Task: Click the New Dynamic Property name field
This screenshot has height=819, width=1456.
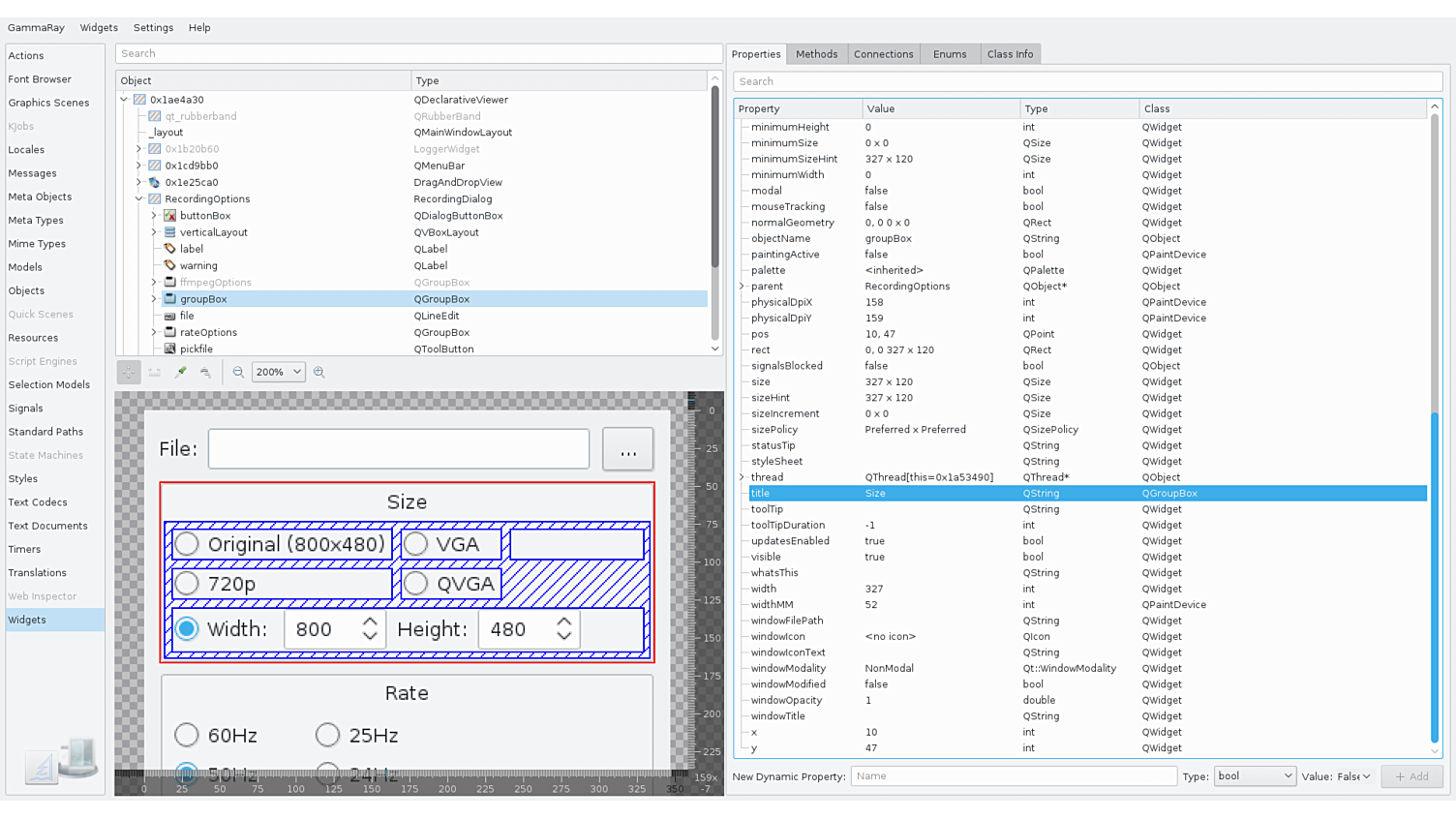Action: [x=1013, y=776]
